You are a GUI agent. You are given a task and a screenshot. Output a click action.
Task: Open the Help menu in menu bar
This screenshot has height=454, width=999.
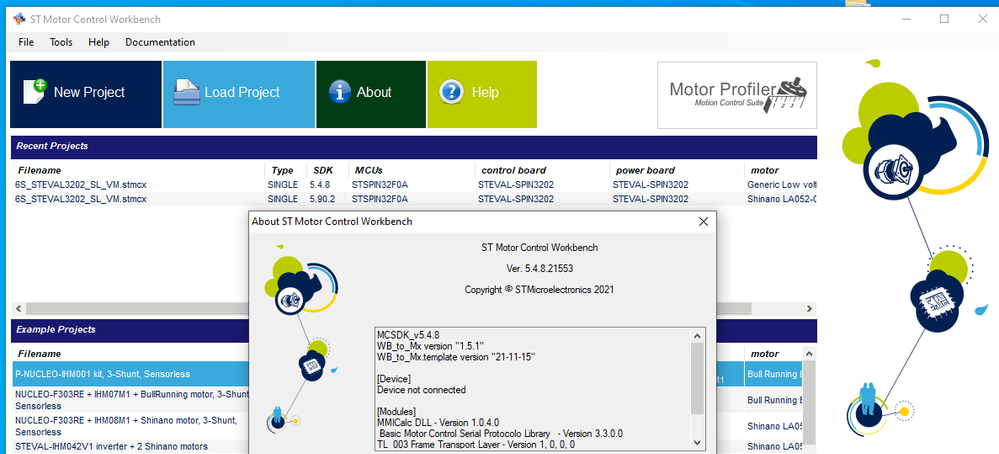(99, 42)
